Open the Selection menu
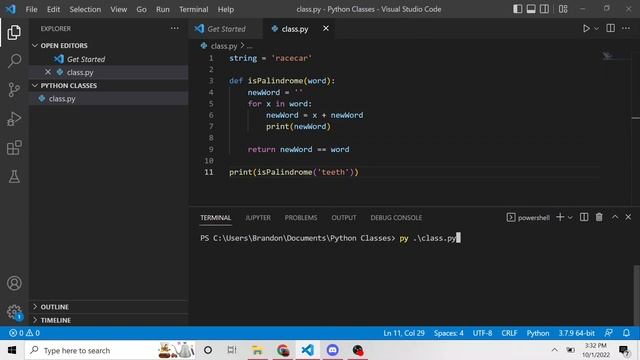Screen dimensions: 640x360 (85, 9)
